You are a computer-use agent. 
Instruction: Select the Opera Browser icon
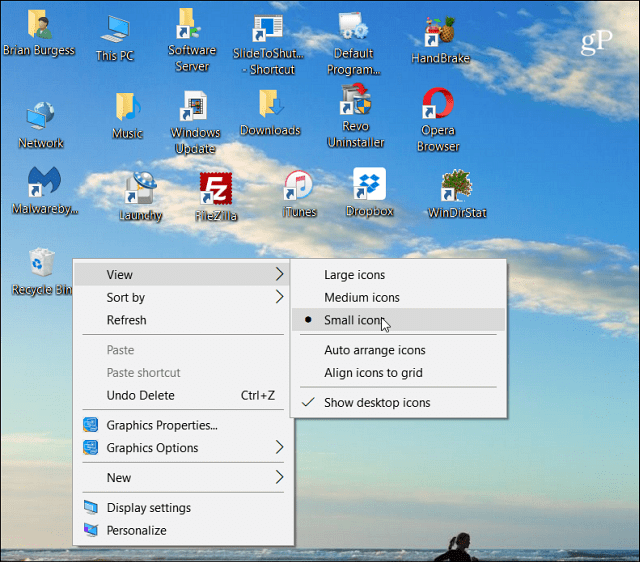438,106
